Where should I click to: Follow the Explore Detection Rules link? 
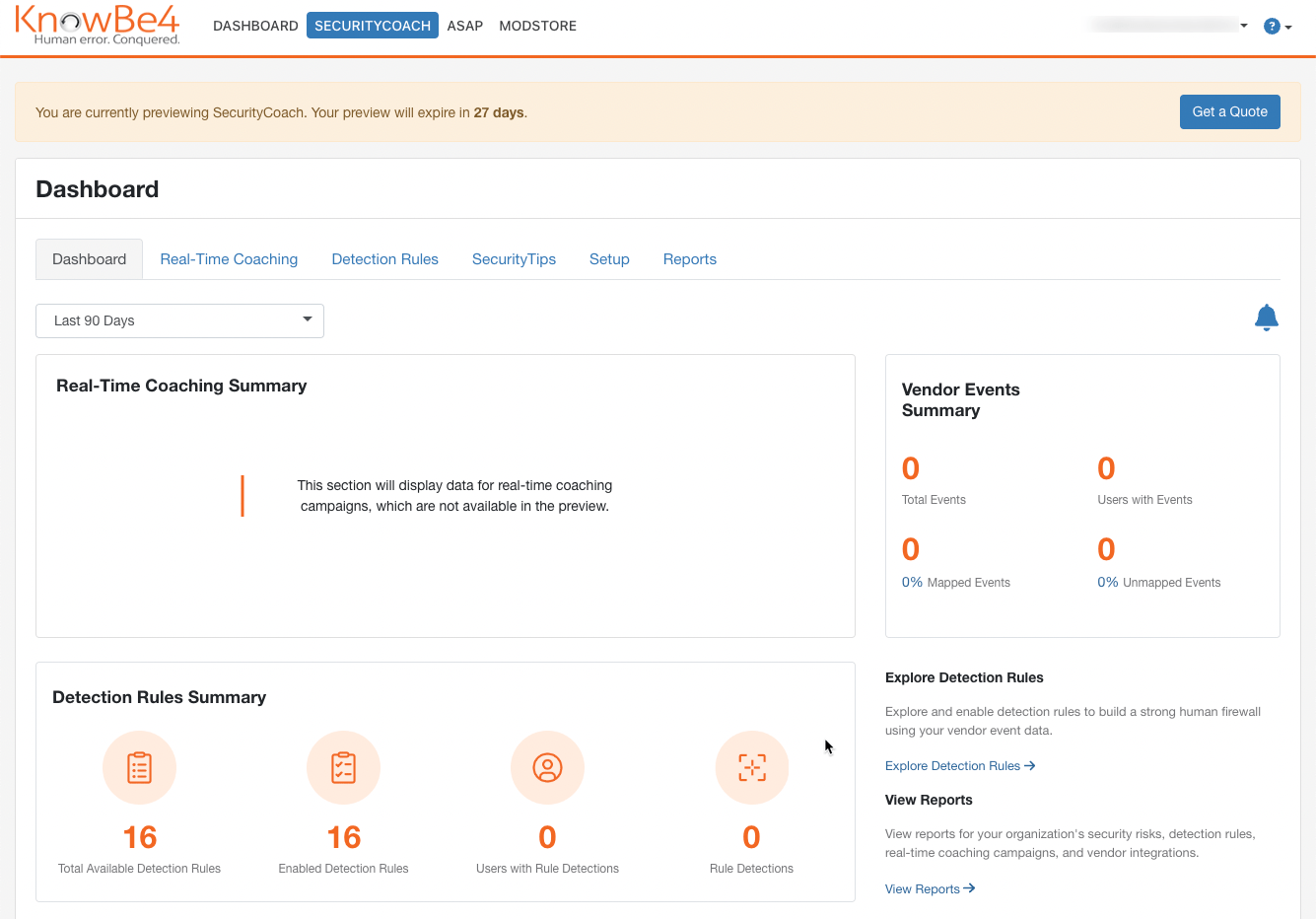click(960, 766)
